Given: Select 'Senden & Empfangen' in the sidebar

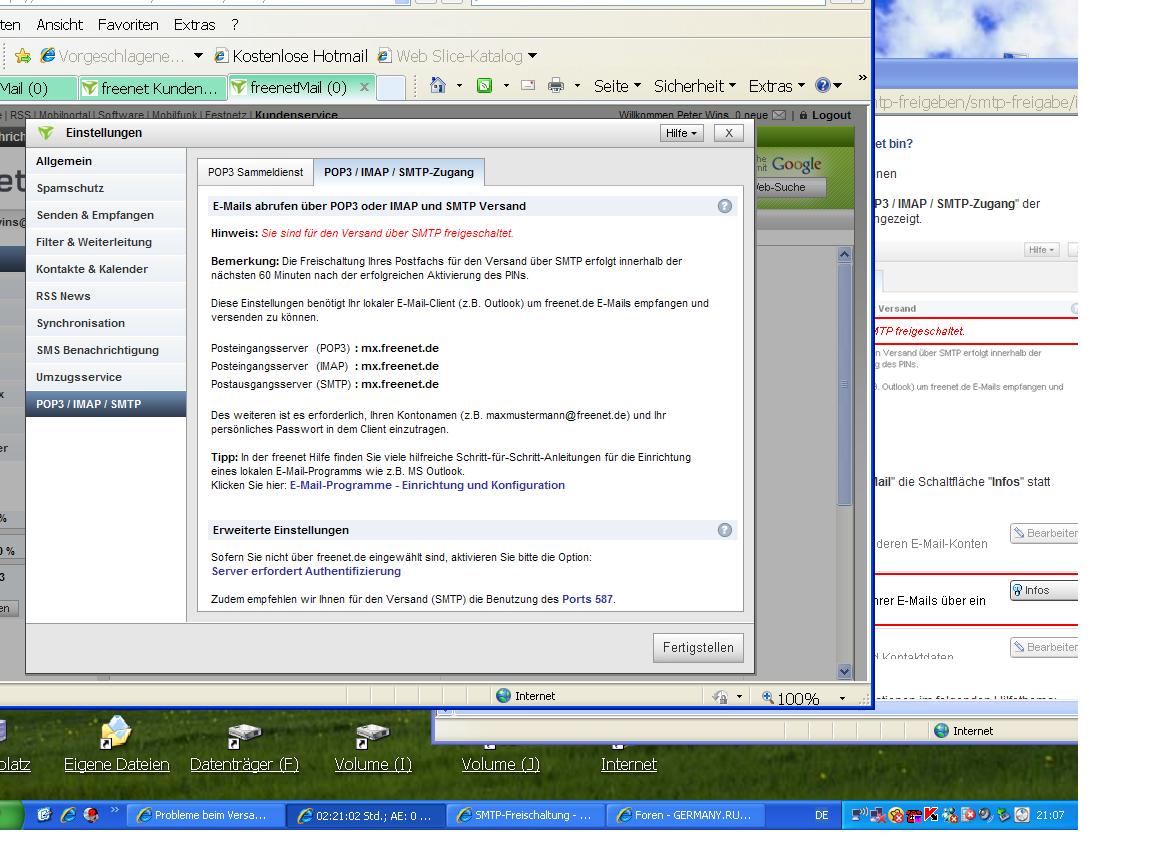Looking at the screenshot, I should click(106, 215).
